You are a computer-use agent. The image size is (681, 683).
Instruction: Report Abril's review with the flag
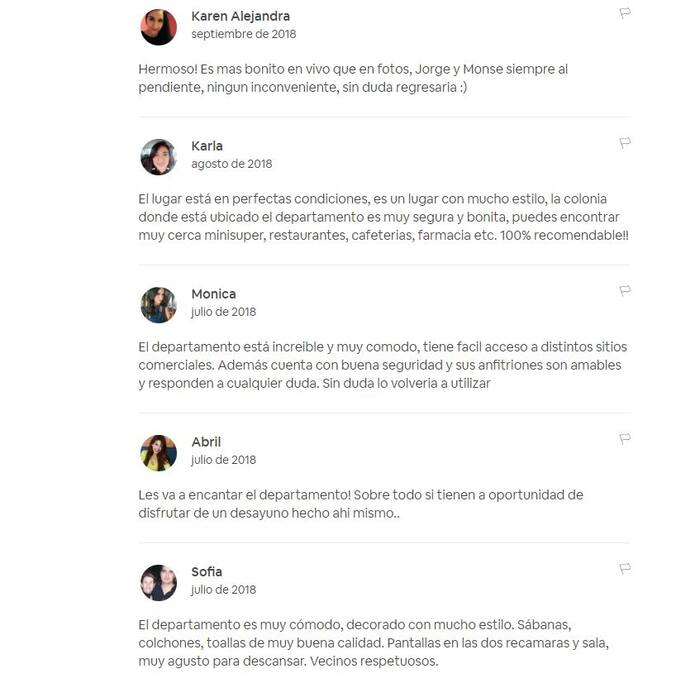625,439
